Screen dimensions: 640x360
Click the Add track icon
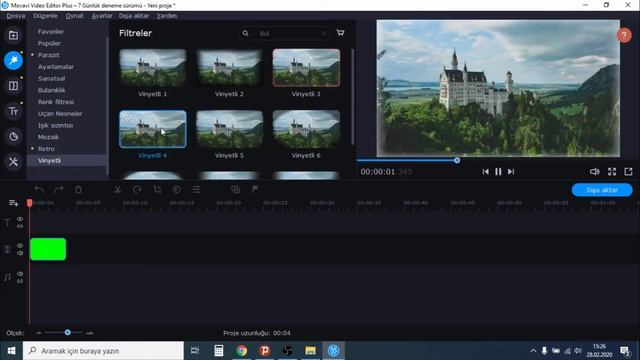(13, 203)
